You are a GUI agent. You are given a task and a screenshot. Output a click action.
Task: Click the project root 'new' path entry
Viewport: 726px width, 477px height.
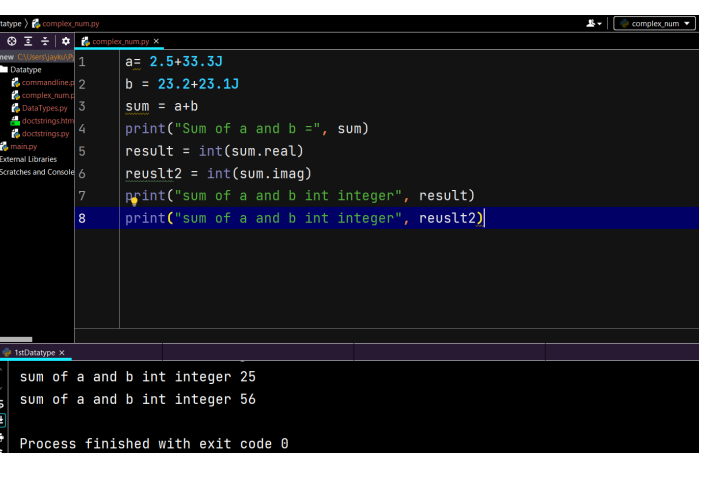pyautogui.click(x=37, y=57)
